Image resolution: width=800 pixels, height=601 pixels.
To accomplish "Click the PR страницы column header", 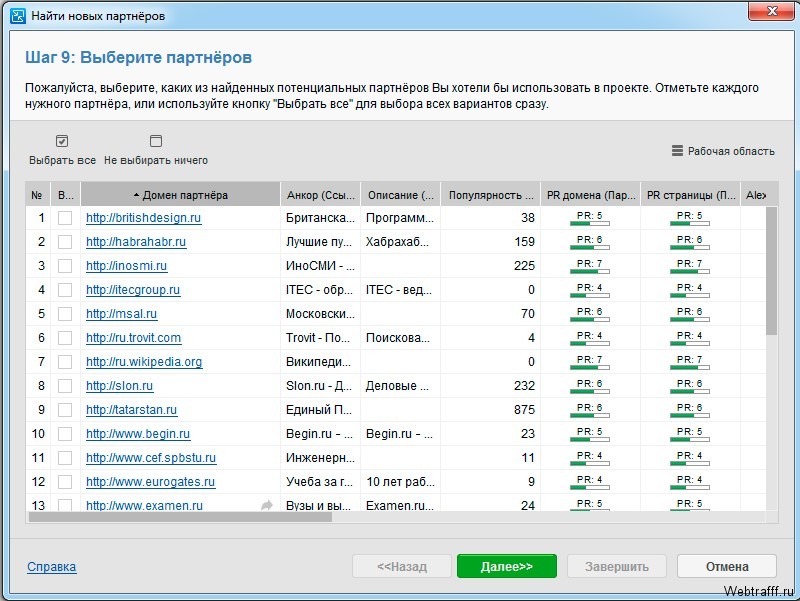I will 690,195.
